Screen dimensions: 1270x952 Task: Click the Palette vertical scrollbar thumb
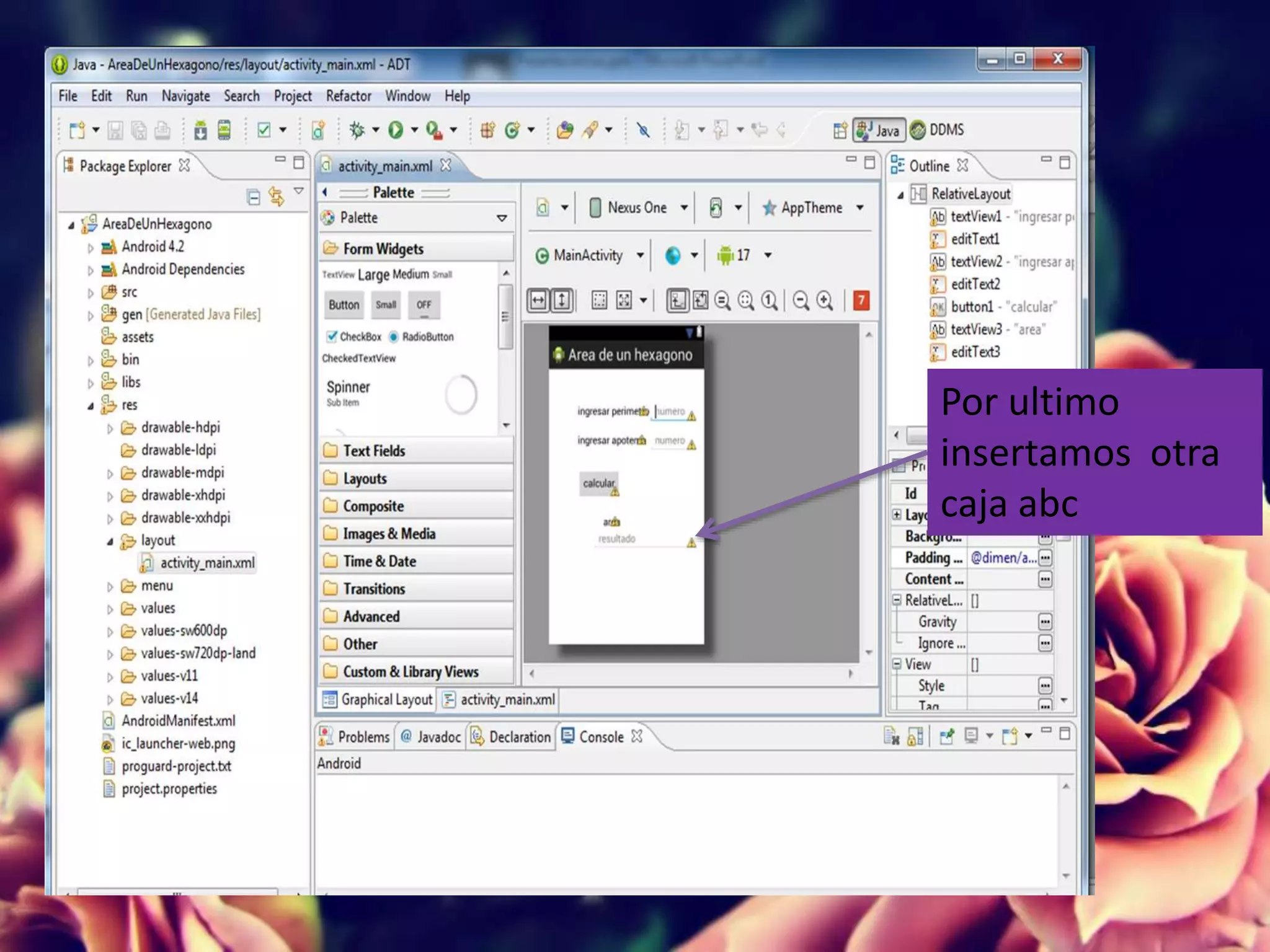(x=505, y=316)
